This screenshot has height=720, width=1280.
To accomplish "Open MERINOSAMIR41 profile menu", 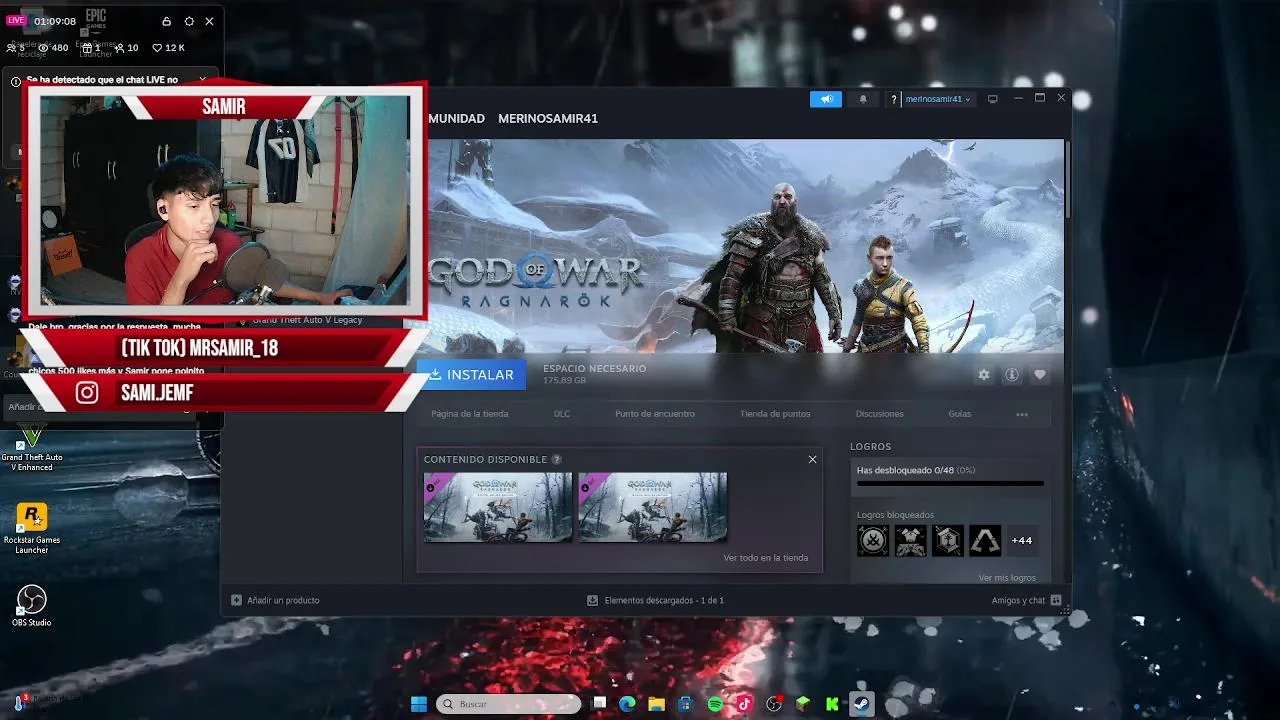I will (x=548, y=118).
